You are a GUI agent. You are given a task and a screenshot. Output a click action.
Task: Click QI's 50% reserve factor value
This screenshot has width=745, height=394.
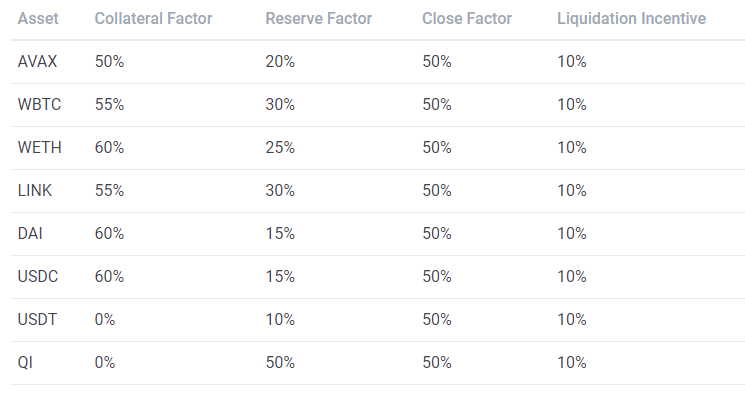(x=280, y=363)
